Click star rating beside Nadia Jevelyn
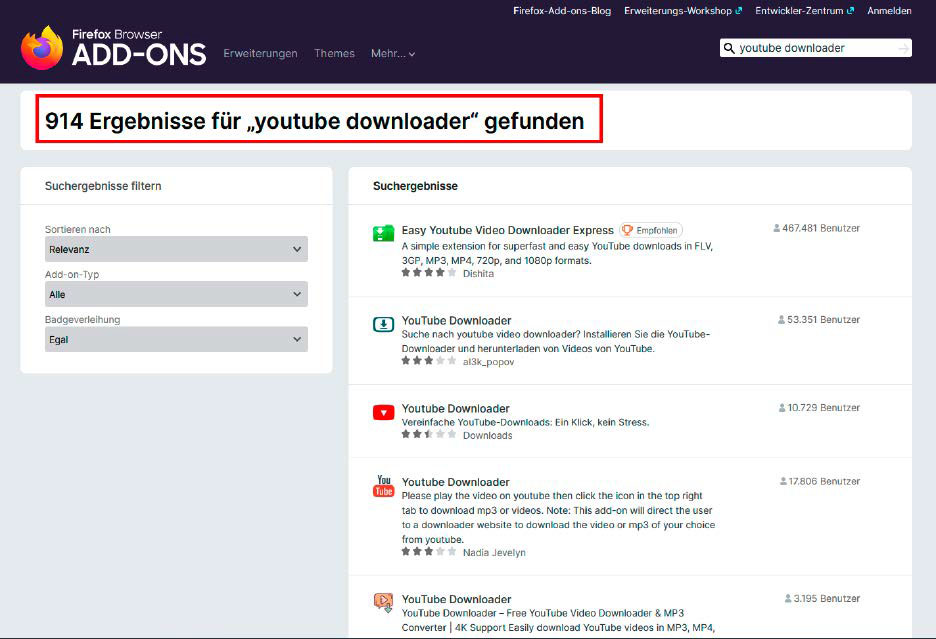 tap(429, 552)
